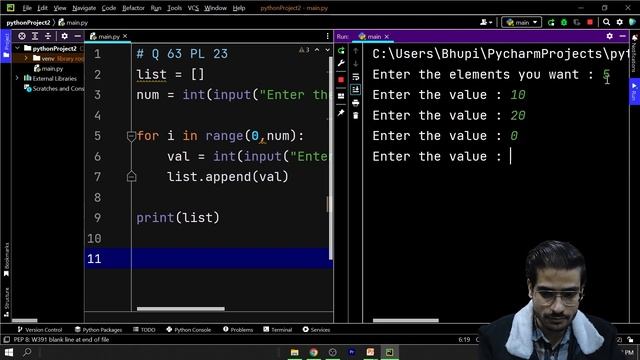Click the fold end marker on line 7
Viewport: 640px width, 360px height.
(x=131, y=176)
